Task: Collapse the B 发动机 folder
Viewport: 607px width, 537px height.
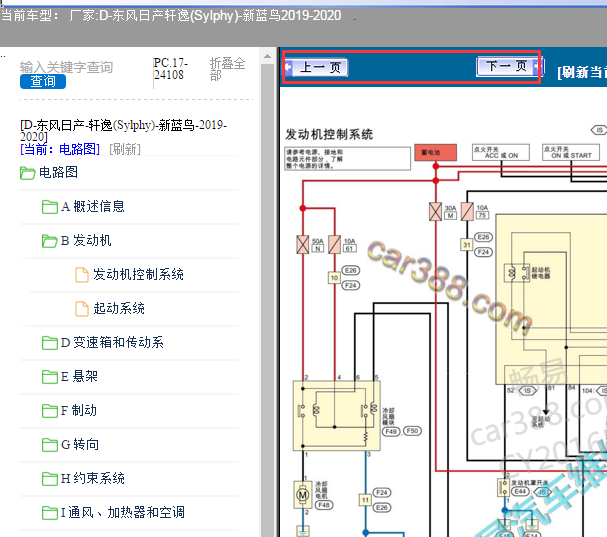Action: [x=86, y=240]
